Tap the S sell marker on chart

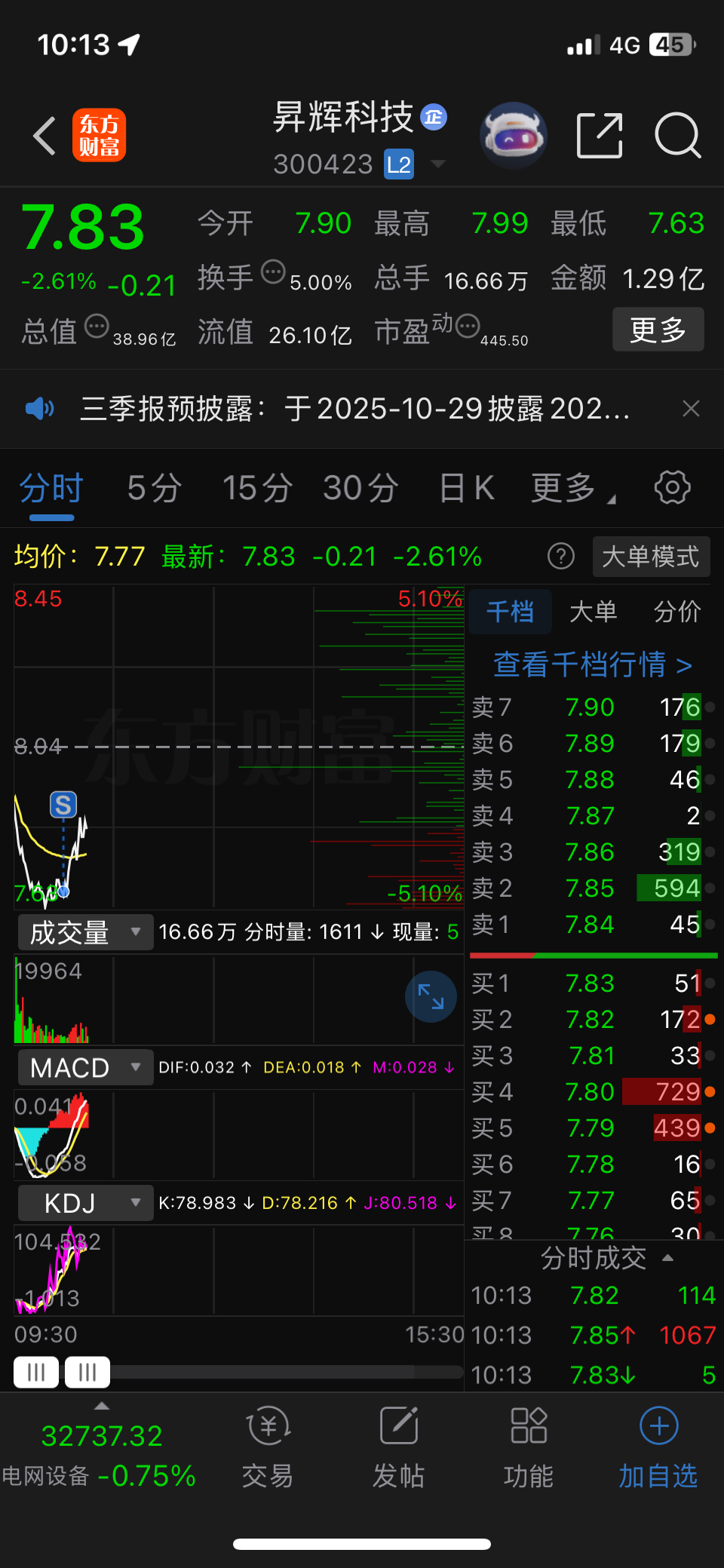(x=63, y=805)
